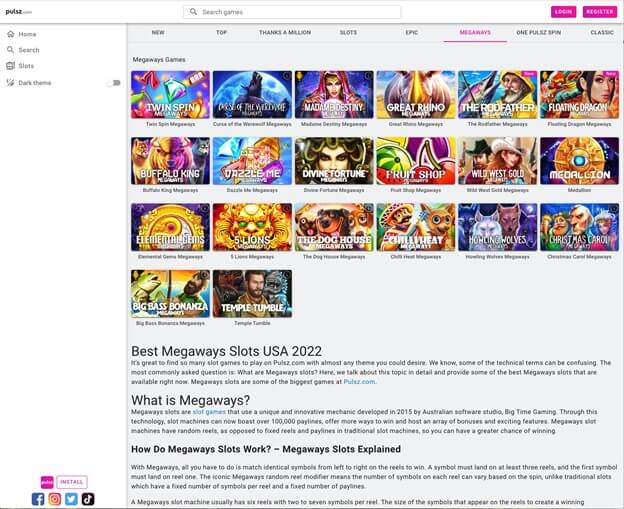Click the Home label in sidebar
Image resolution: width=624 pixels, height=509 pixels.
pyautogui.click(x=27, y=34)
